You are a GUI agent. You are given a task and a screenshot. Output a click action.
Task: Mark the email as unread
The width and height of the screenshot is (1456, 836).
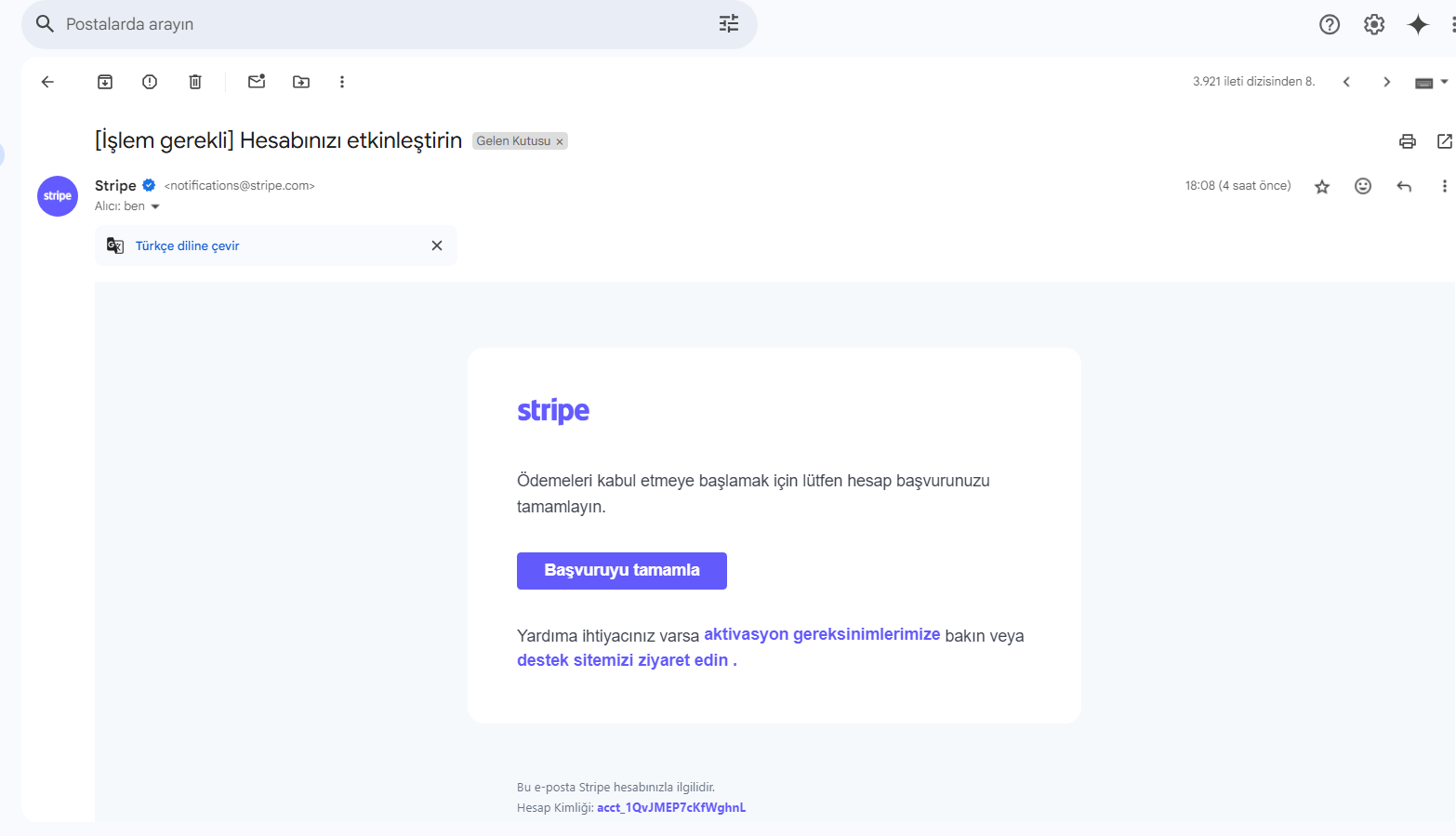257,82
